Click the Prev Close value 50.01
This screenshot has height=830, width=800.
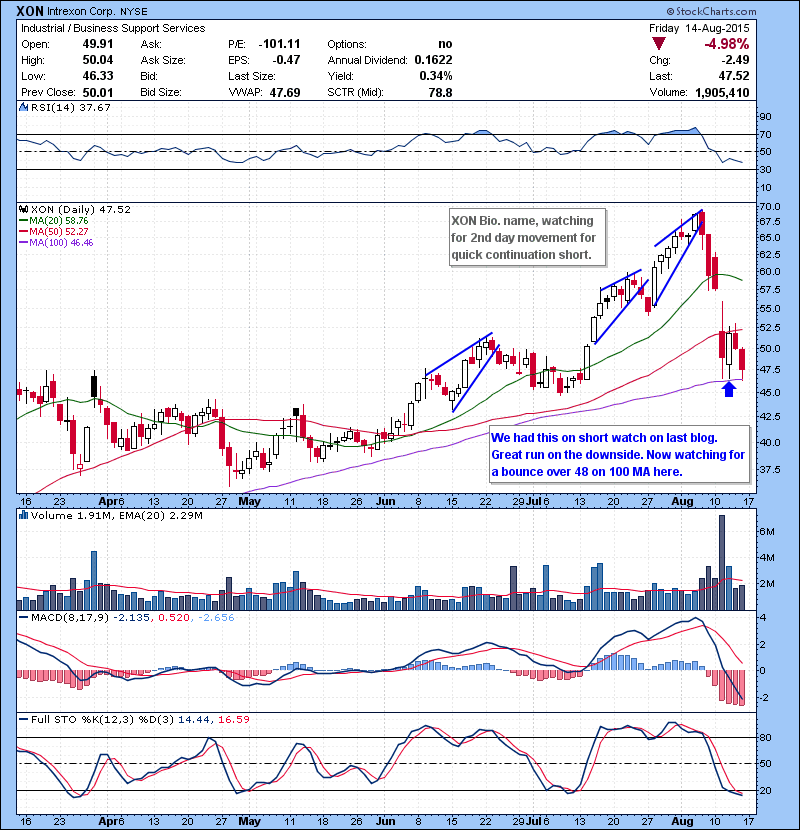98,92
